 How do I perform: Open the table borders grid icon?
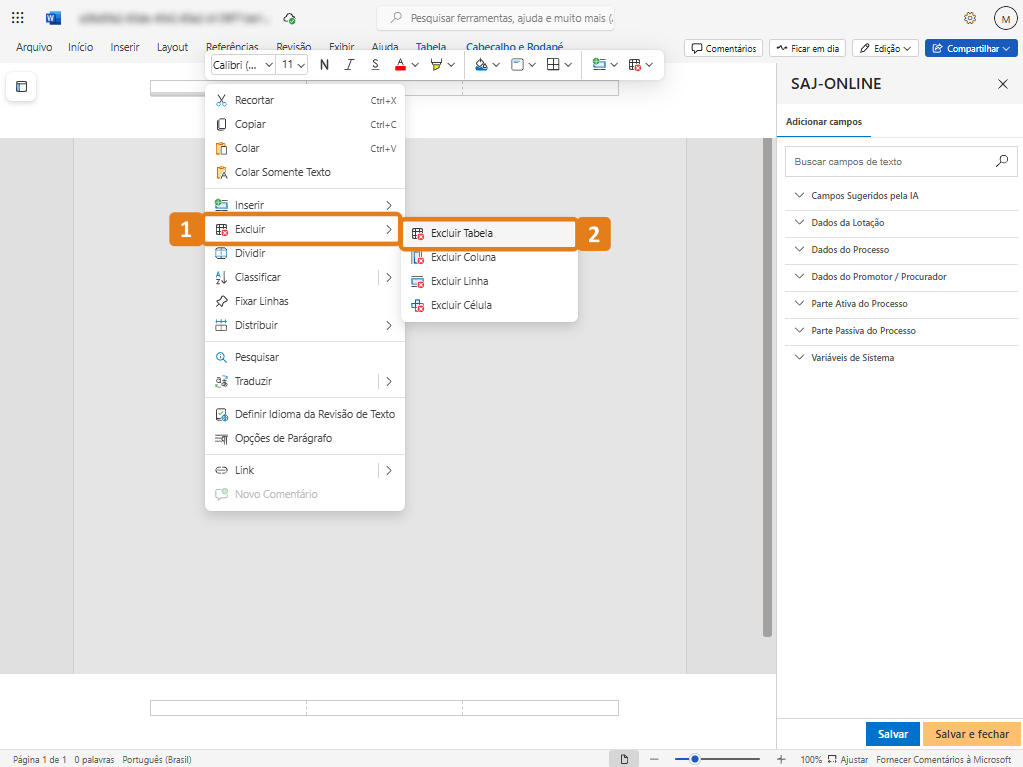tap(552, 65)
